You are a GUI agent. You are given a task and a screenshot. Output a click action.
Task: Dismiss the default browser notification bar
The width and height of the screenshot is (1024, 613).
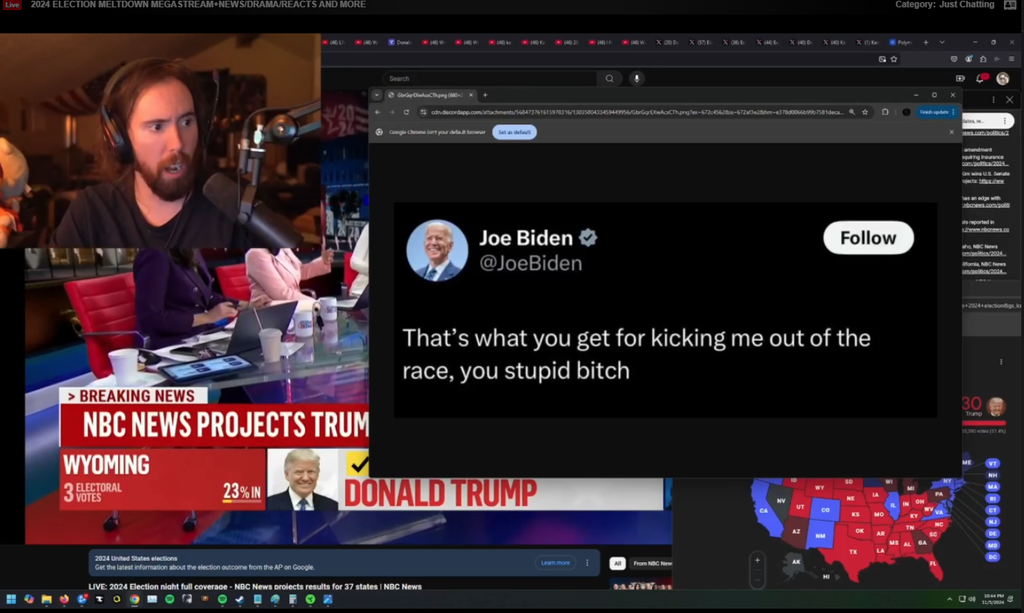[951, 132]
